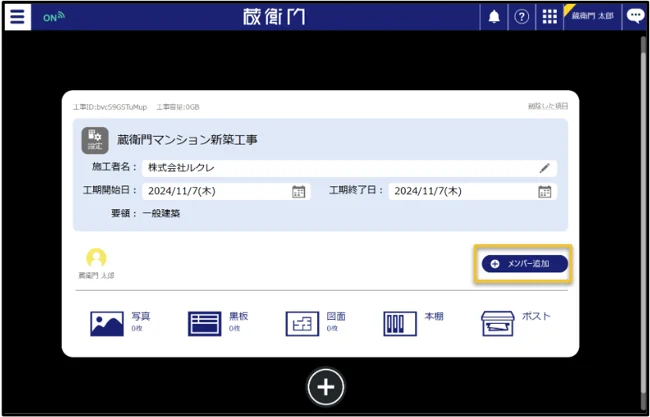Click the pencil icon to edit 施工者名
The height and width of the screenshot is (417, 650).
click(545, 168)
